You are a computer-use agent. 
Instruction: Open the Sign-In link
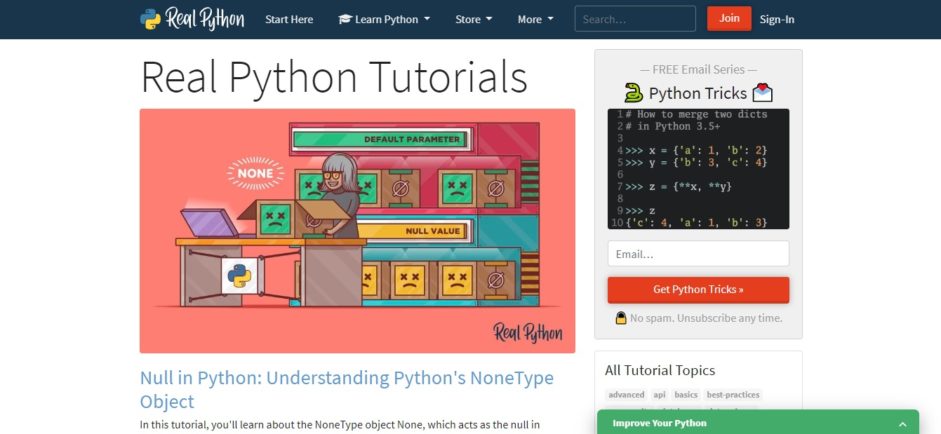[x=777, y=19]
